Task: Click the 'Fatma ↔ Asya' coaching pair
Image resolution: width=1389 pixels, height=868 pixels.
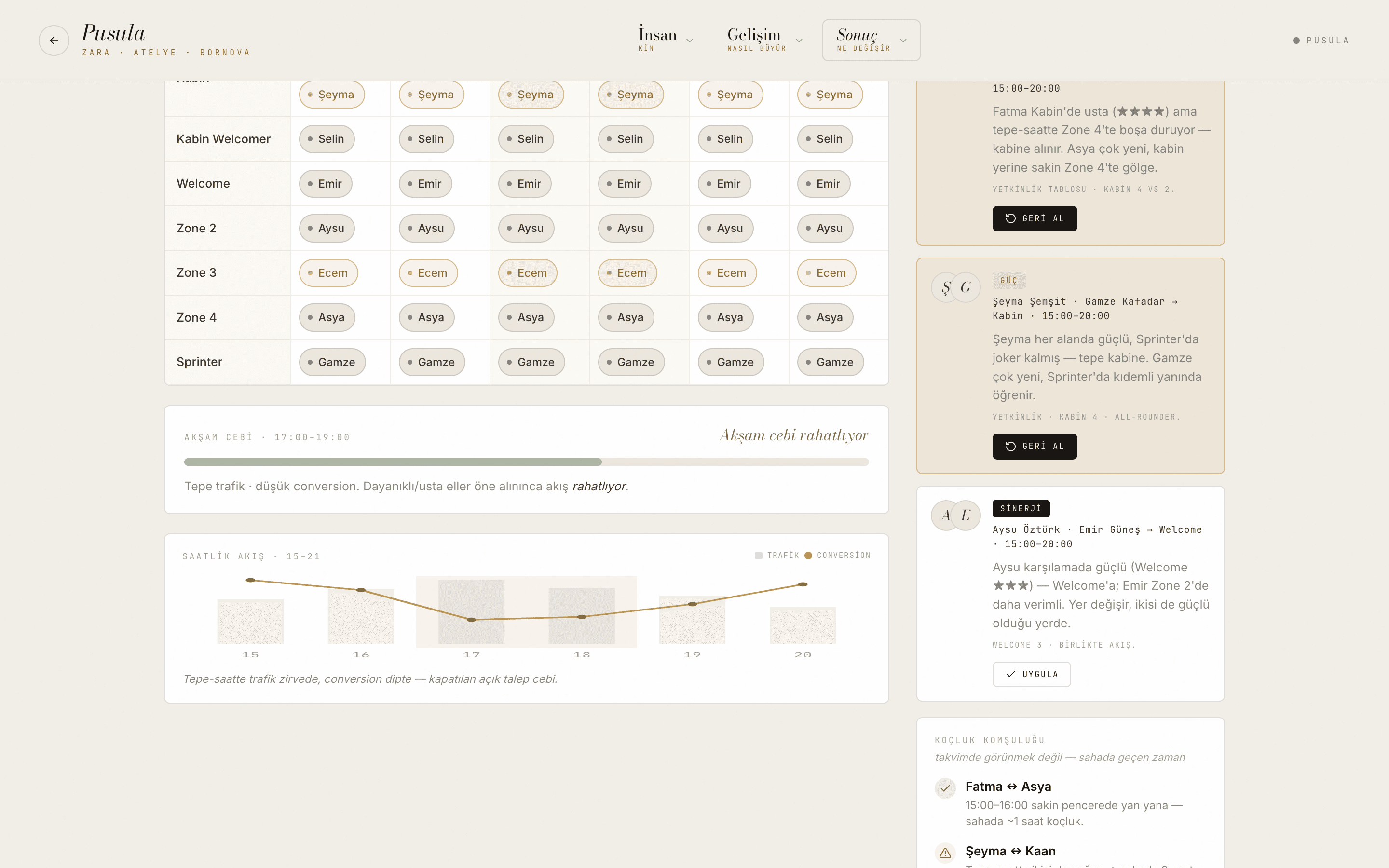Action: pyautogui.click(x=1008, y=787)
